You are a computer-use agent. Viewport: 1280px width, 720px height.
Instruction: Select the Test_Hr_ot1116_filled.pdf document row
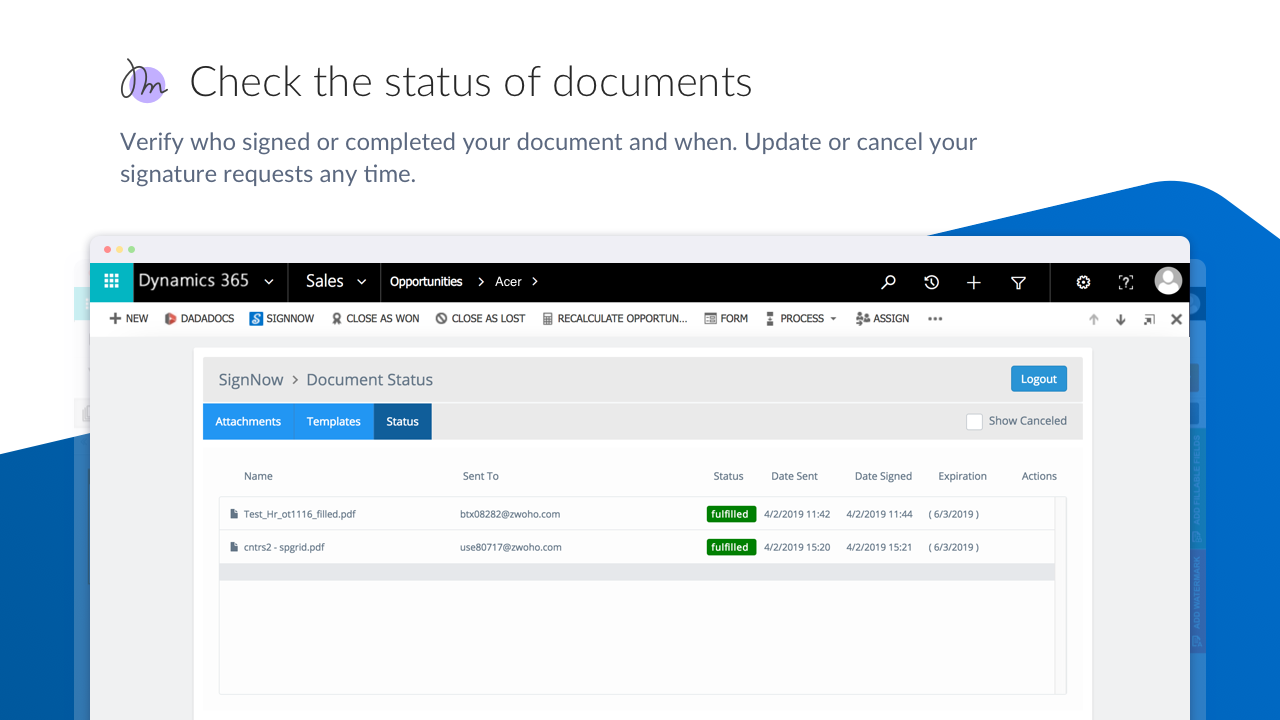(x=300, y=514)
